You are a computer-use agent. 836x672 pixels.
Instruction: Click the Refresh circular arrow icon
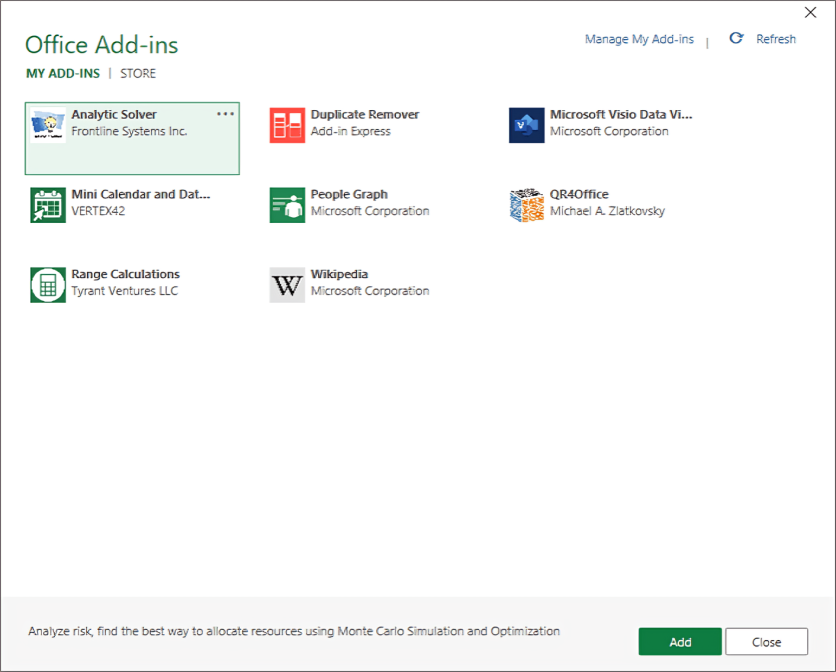tap(736, 38)
